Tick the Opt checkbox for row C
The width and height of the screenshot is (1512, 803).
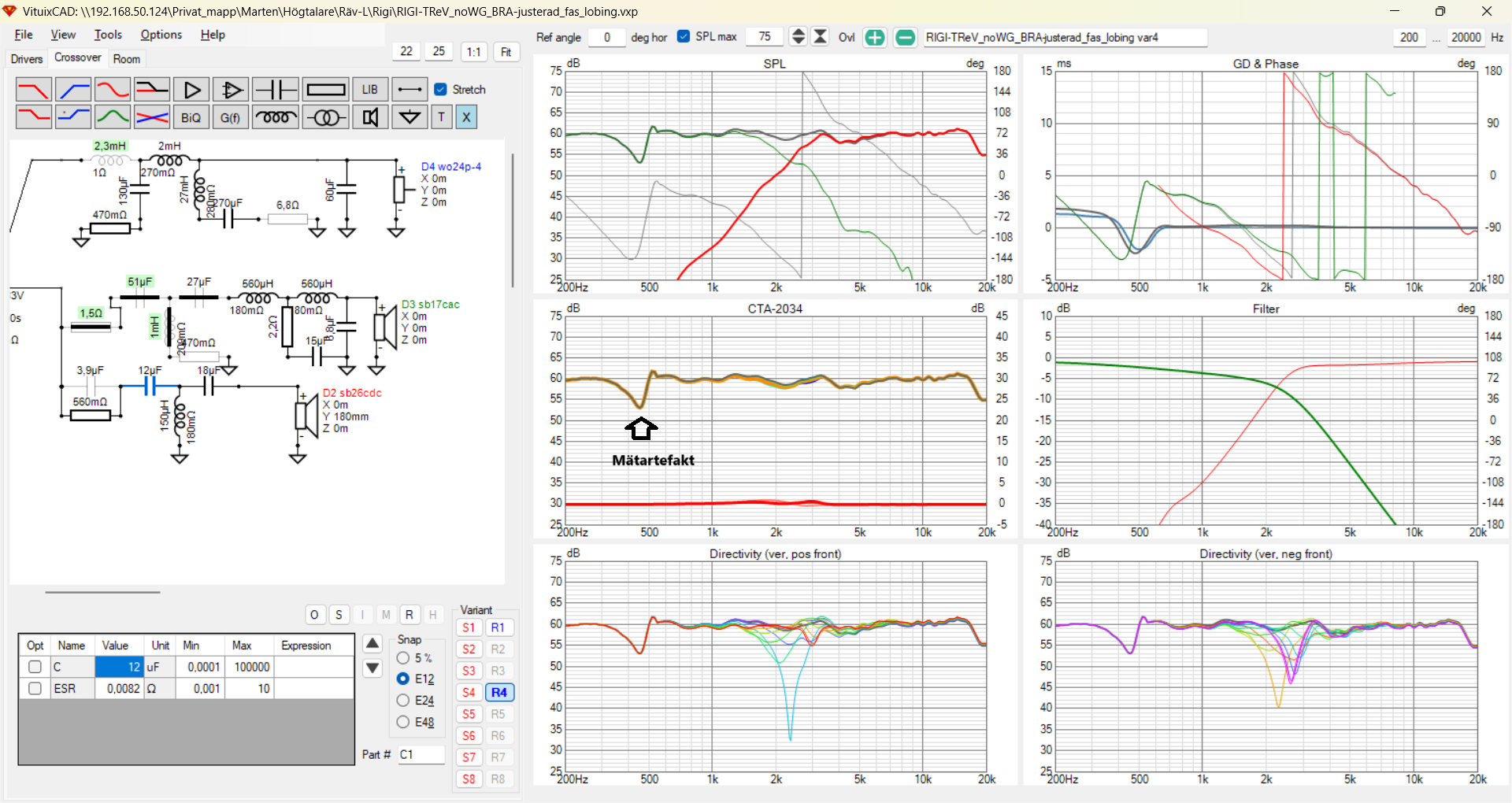pyautogui.click(x=35, y=667)
